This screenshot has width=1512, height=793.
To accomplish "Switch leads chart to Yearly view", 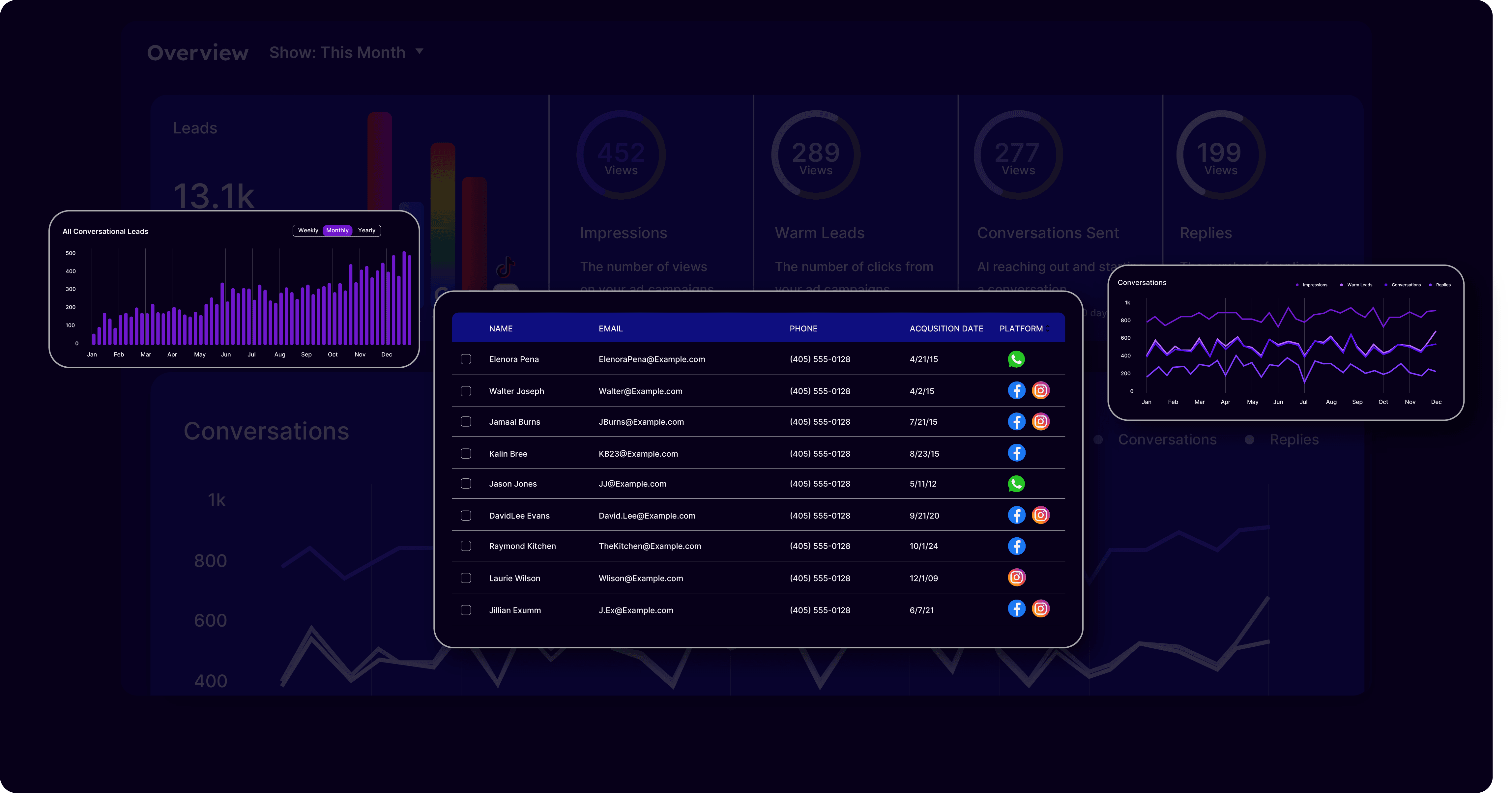I will click(366, 231).
